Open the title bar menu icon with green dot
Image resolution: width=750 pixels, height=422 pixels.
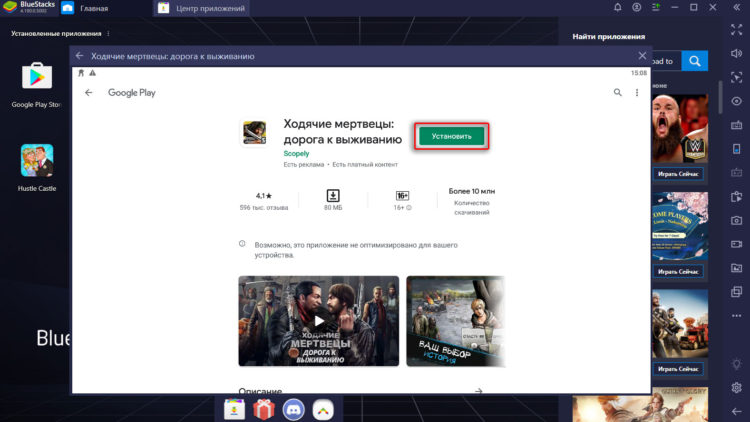tap(656, 7)
